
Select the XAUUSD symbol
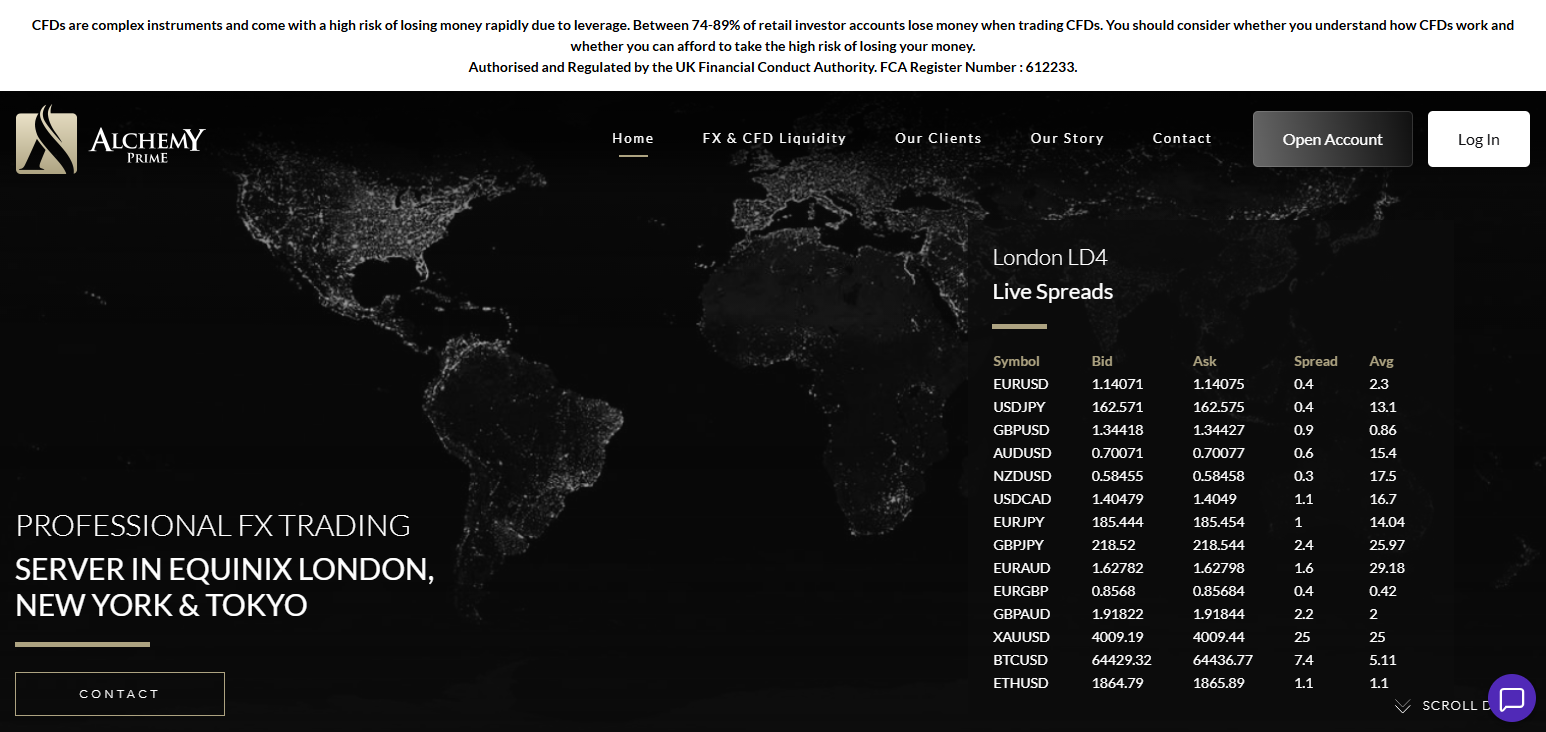(x=1022, y=637)
